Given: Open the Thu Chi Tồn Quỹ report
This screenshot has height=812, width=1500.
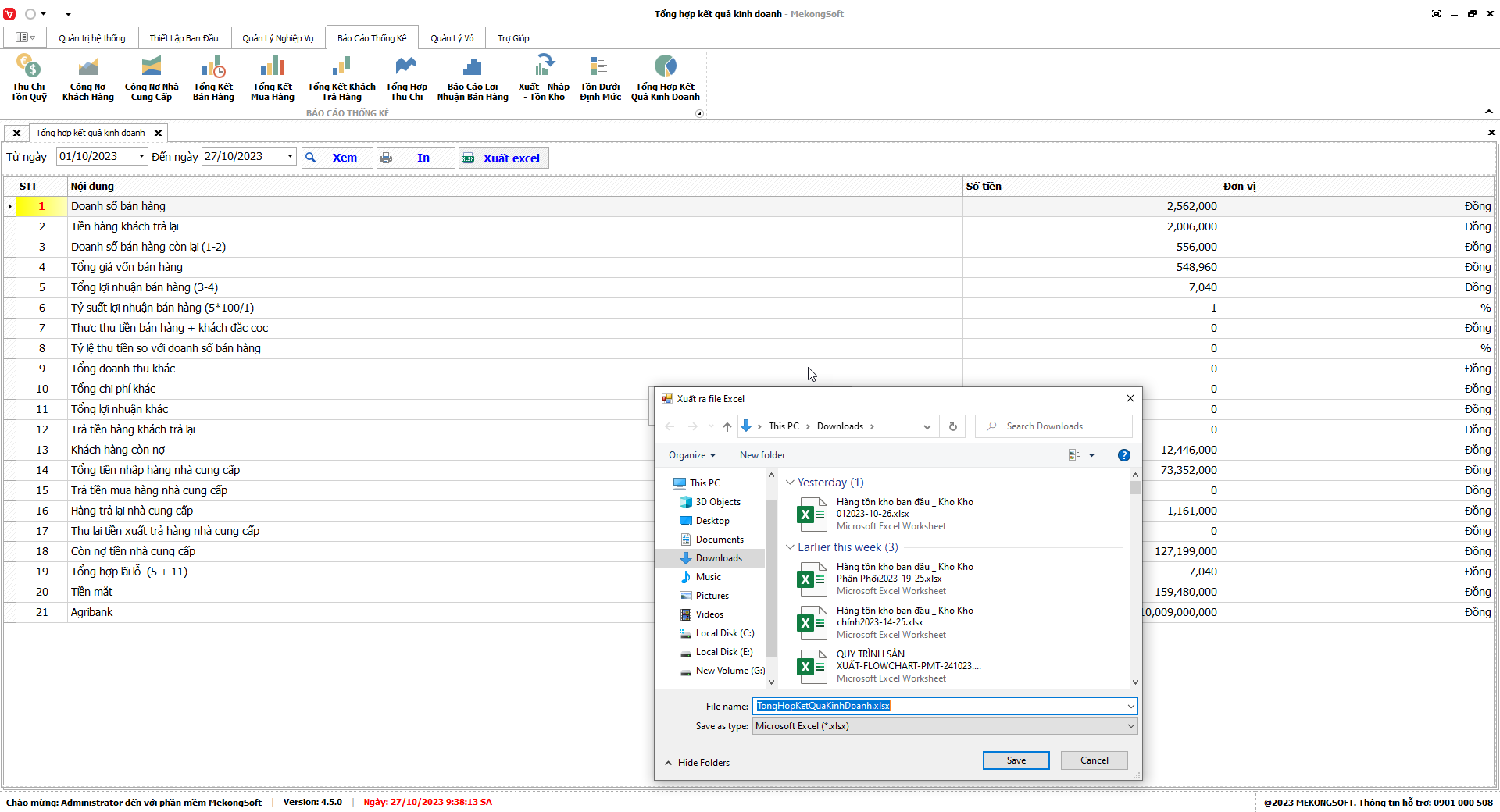Looking at the screenshot, I should pos(29,78).
